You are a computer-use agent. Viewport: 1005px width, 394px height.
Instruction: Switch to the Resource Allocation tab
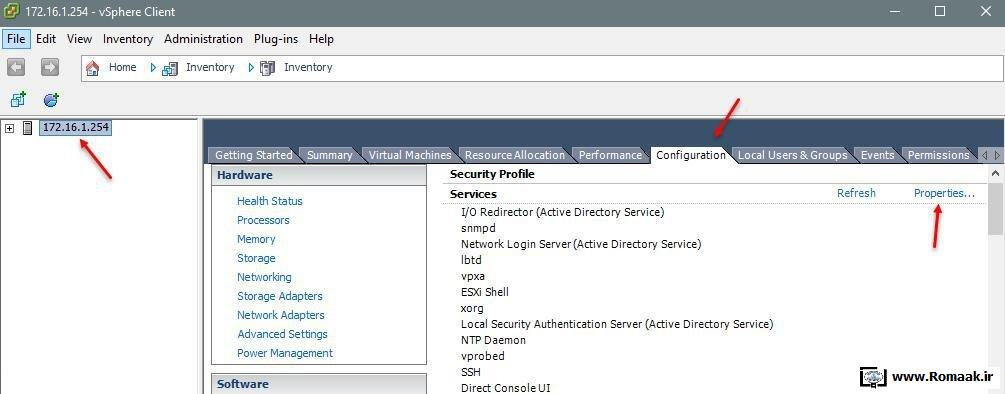(515, 155)
